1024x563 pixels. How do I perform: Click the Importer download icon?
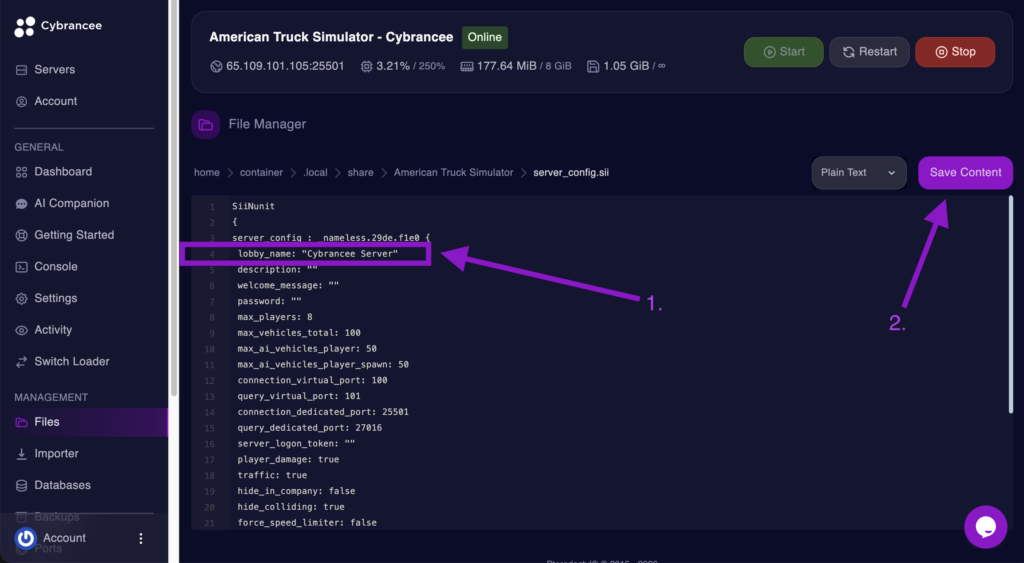(22, 454)
